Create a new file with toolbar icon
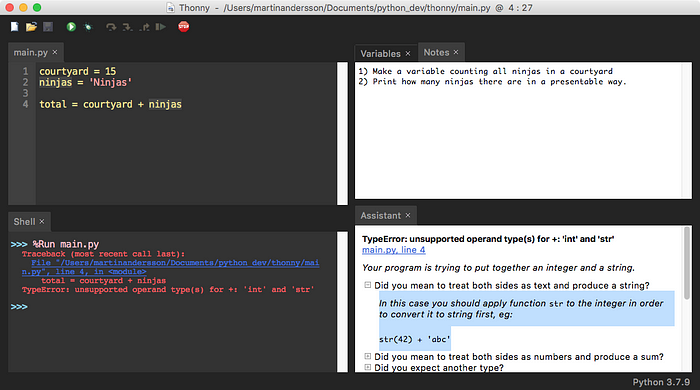This screenshot has width=700, height=390. point(14,27)
